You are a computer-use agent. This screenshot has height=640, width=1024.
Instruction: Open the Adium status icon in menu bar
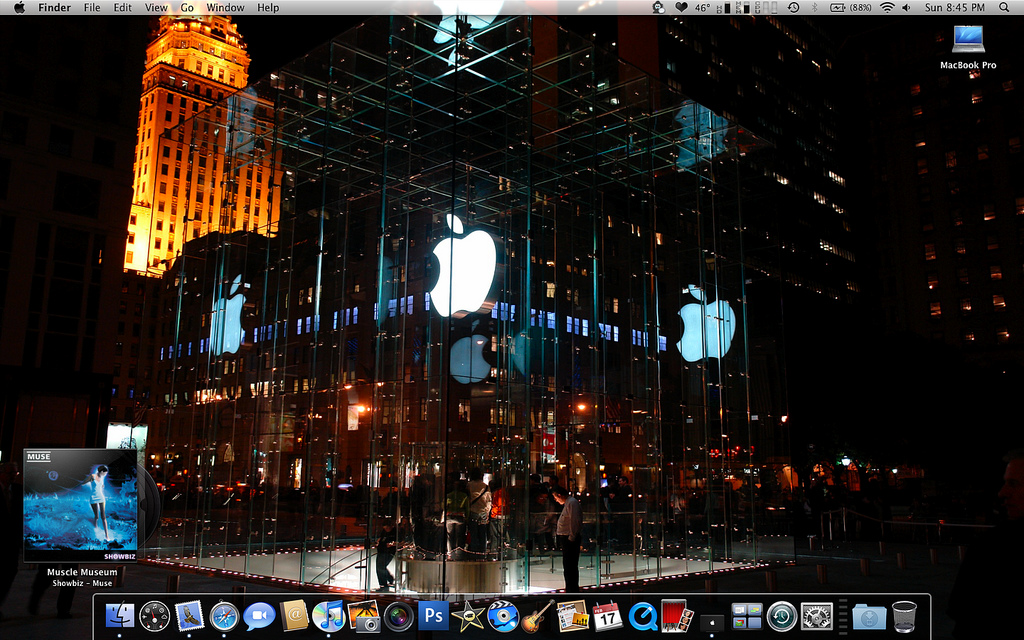point(658,7)
